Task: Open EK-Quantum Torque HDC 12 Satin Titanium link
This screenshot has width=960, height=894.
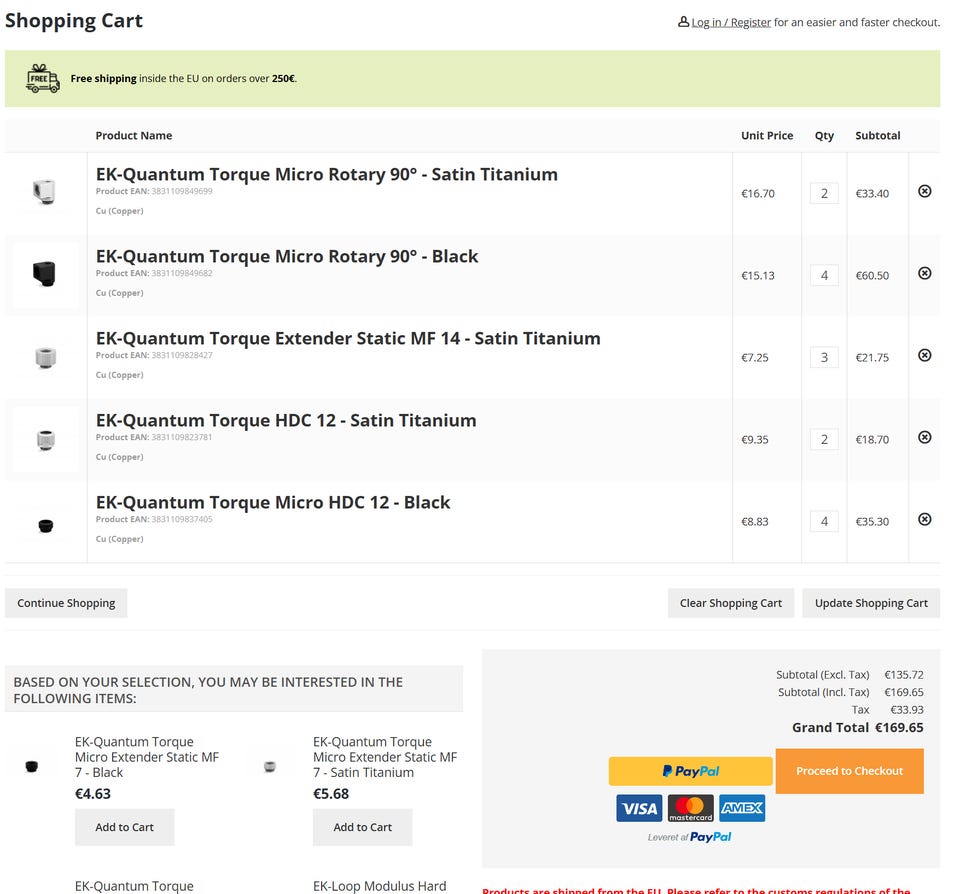Action: tap(286, 421)
